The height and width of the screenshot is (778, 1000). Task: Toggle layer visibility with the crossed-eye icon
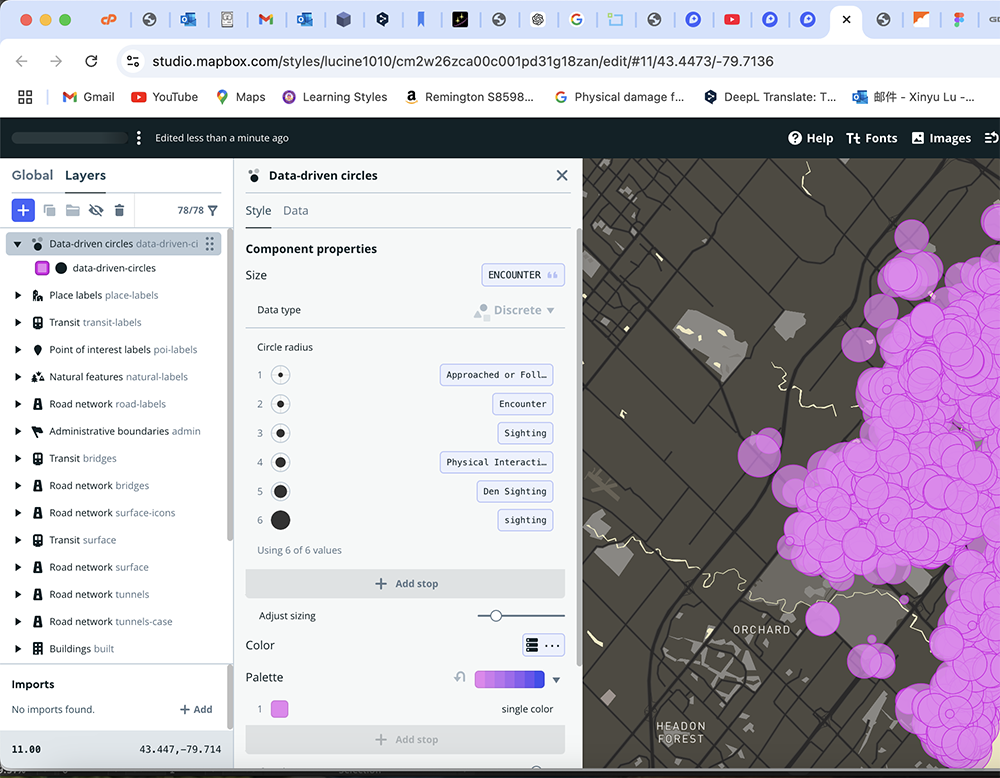94,210
